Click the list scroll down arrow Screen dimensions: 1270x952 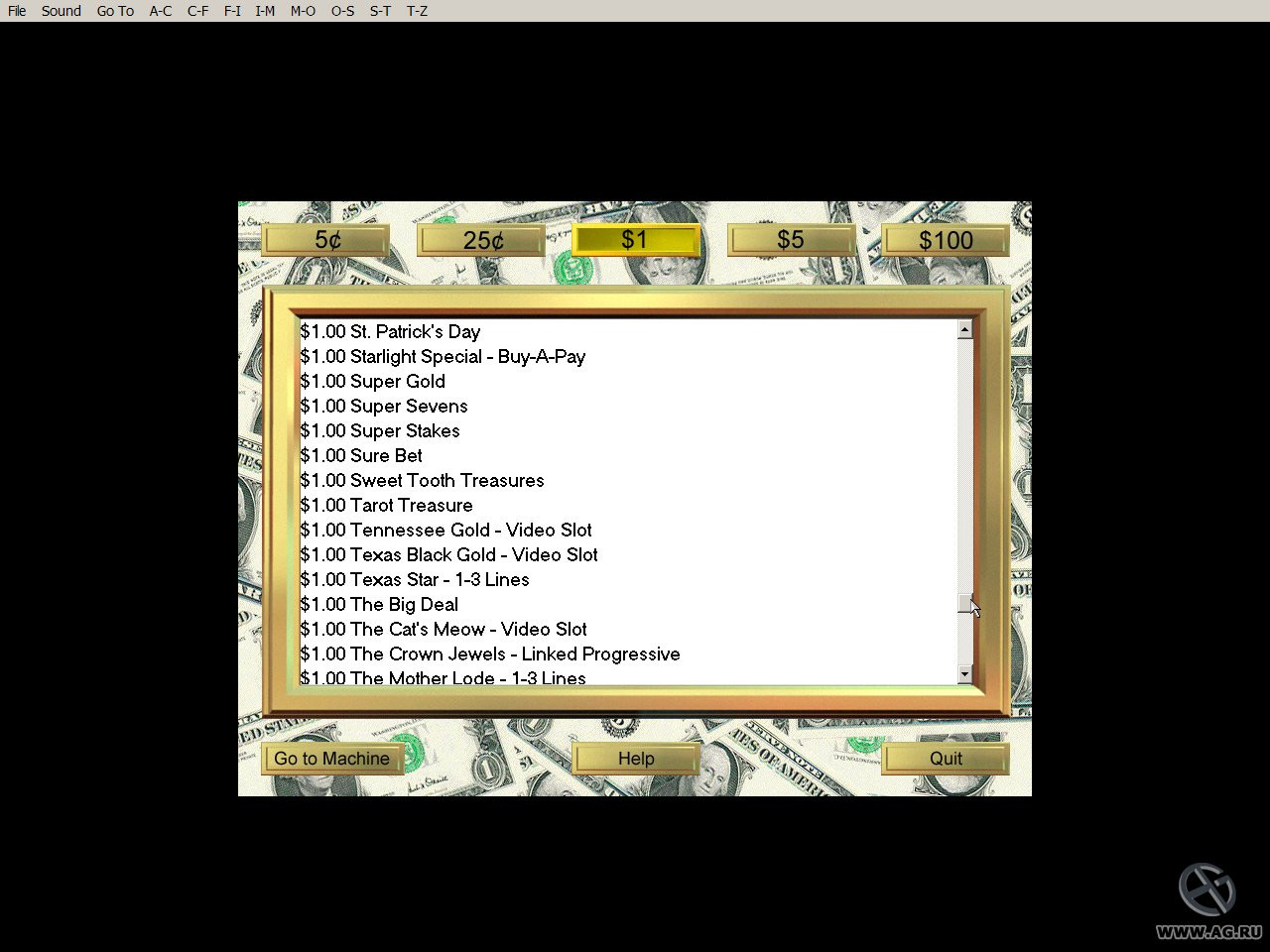(964, 674)
